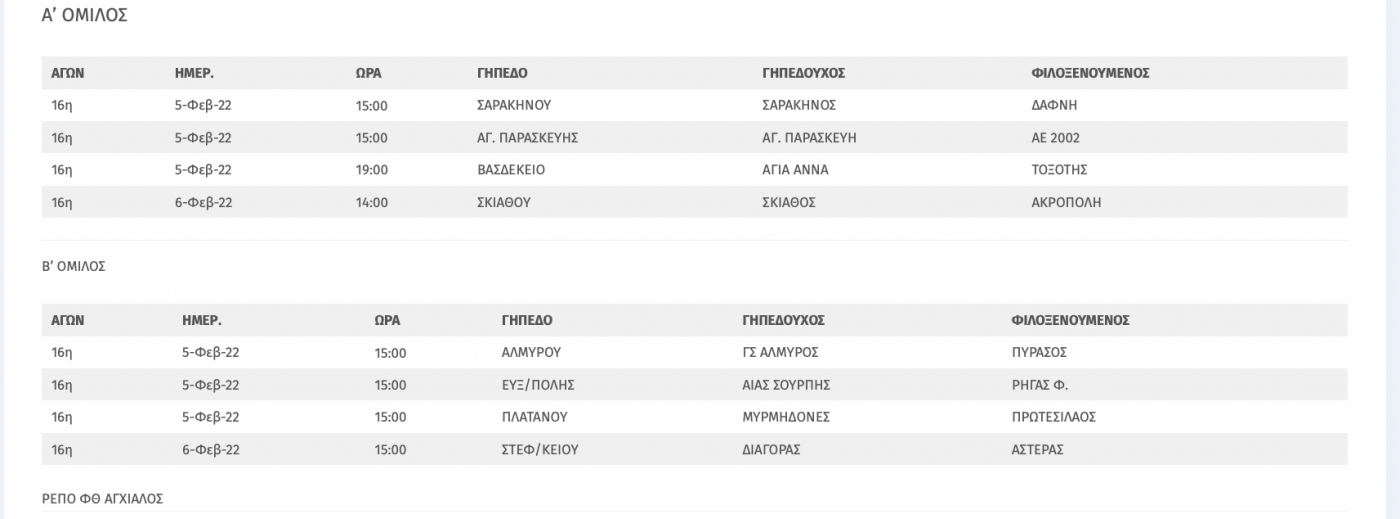Select the ΒΑΣΔΕΚΕΙΟ stadium entry
Viewport: 1400px width, 519px height.
pos(511,169)
